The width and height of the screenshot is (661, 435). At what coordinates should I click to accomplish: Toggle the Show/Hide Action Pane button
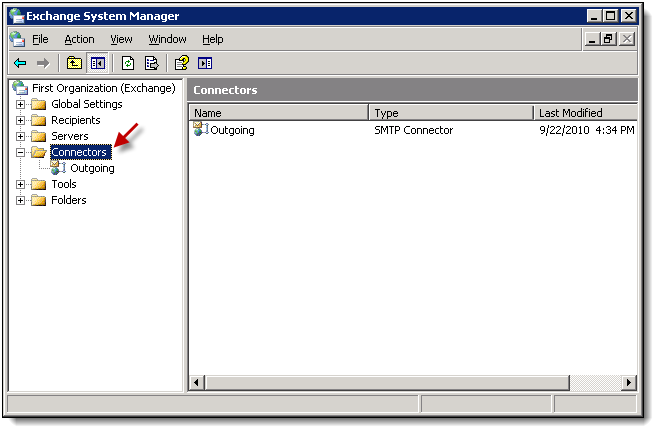point(205,63)
